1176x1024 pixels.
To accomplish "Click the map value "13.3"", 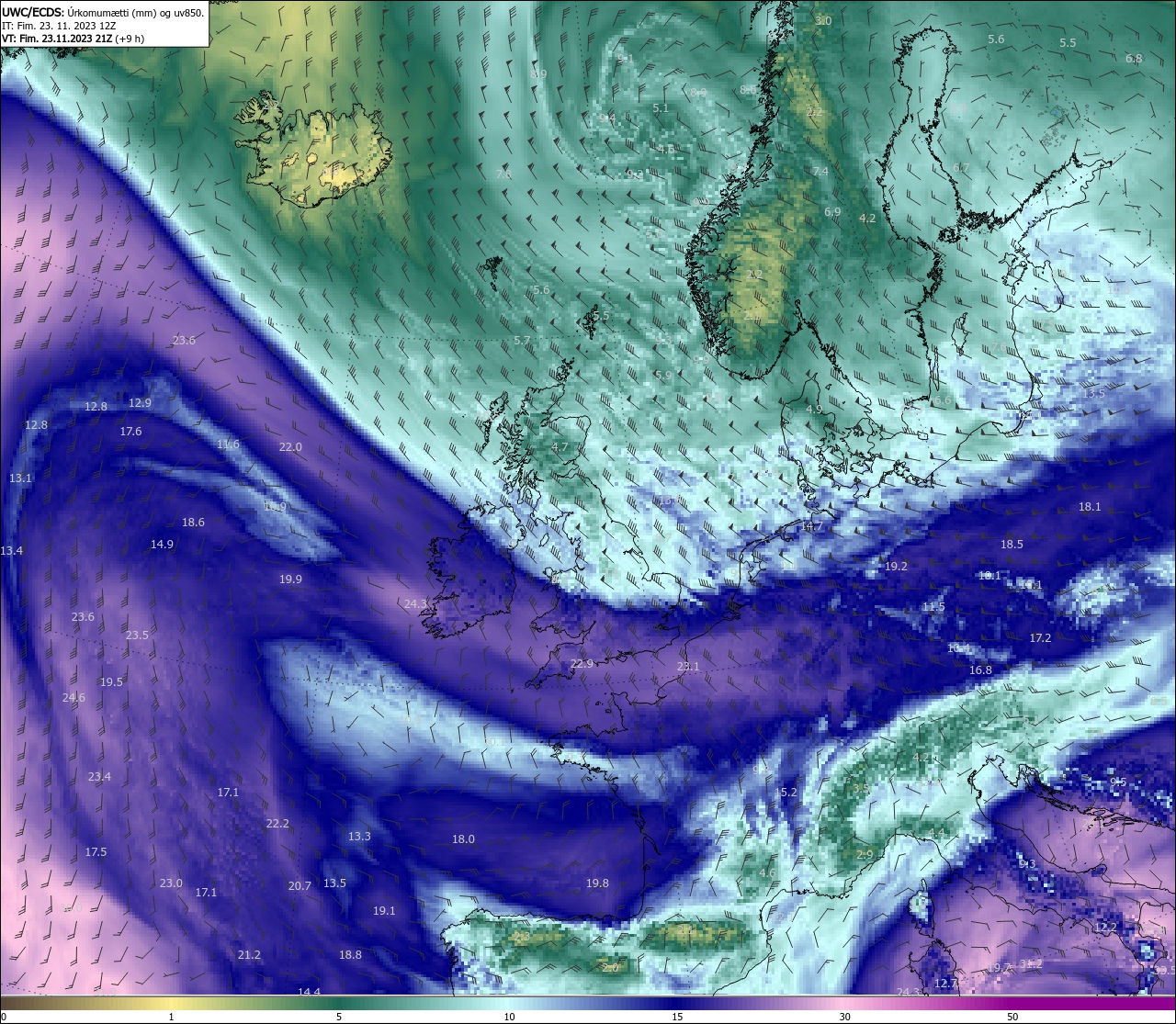I will (x=359, y=836).
